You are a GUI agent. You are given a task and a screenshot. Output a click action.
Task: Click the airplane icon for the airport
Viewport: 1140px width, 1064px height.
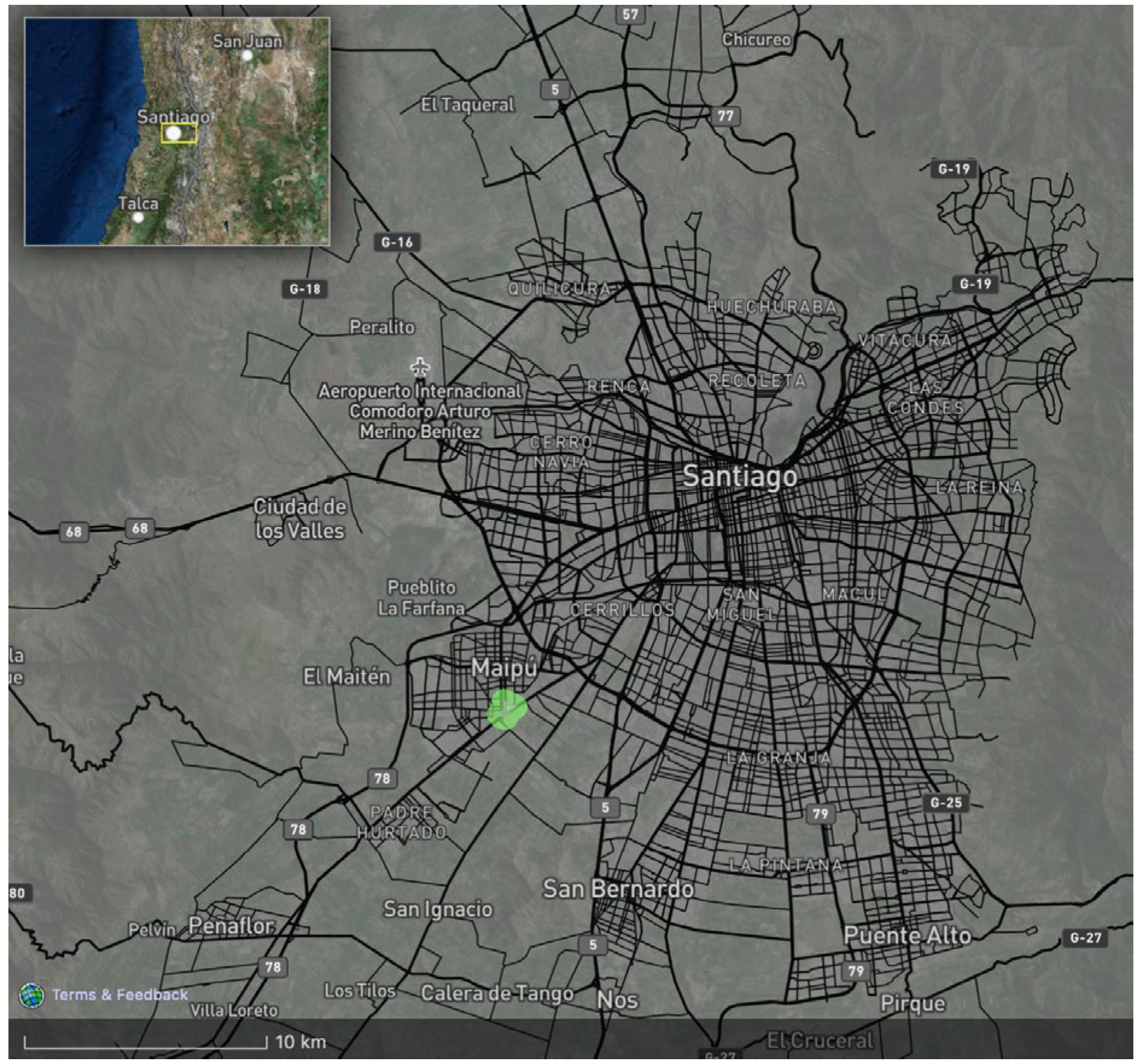[x=420, y=367]
